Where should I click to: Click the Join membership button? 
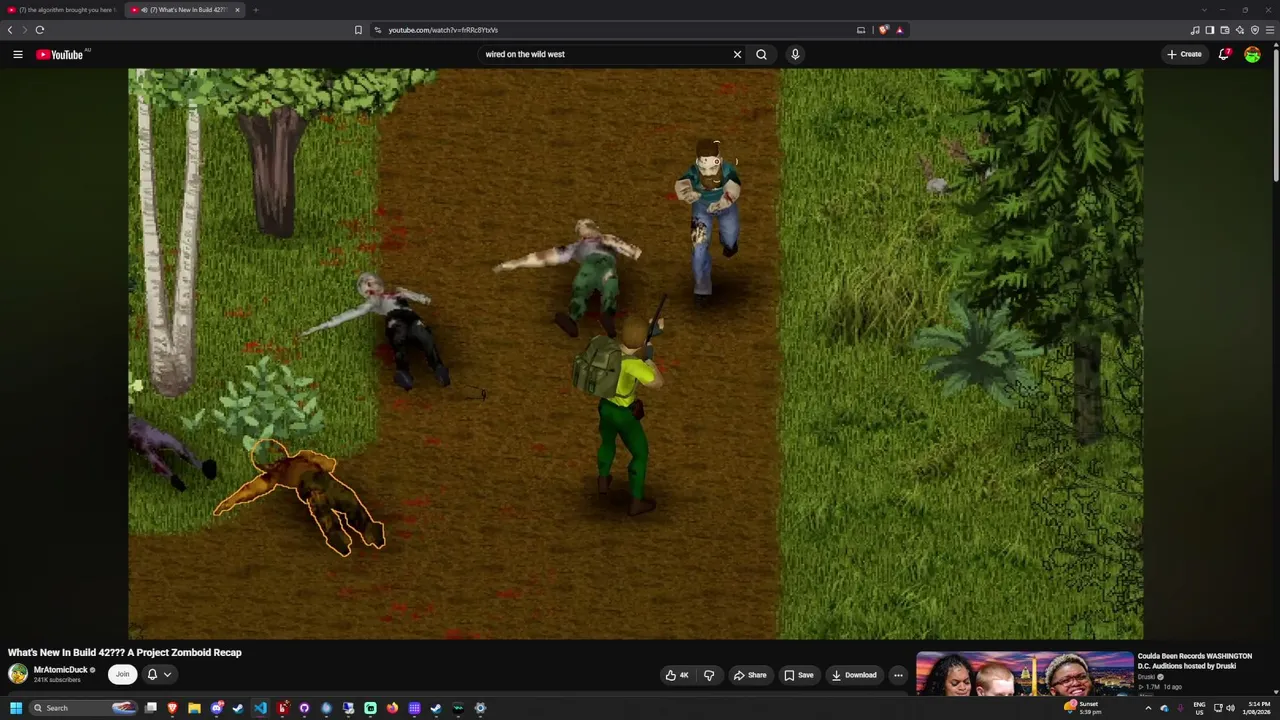tap(122, 674)
